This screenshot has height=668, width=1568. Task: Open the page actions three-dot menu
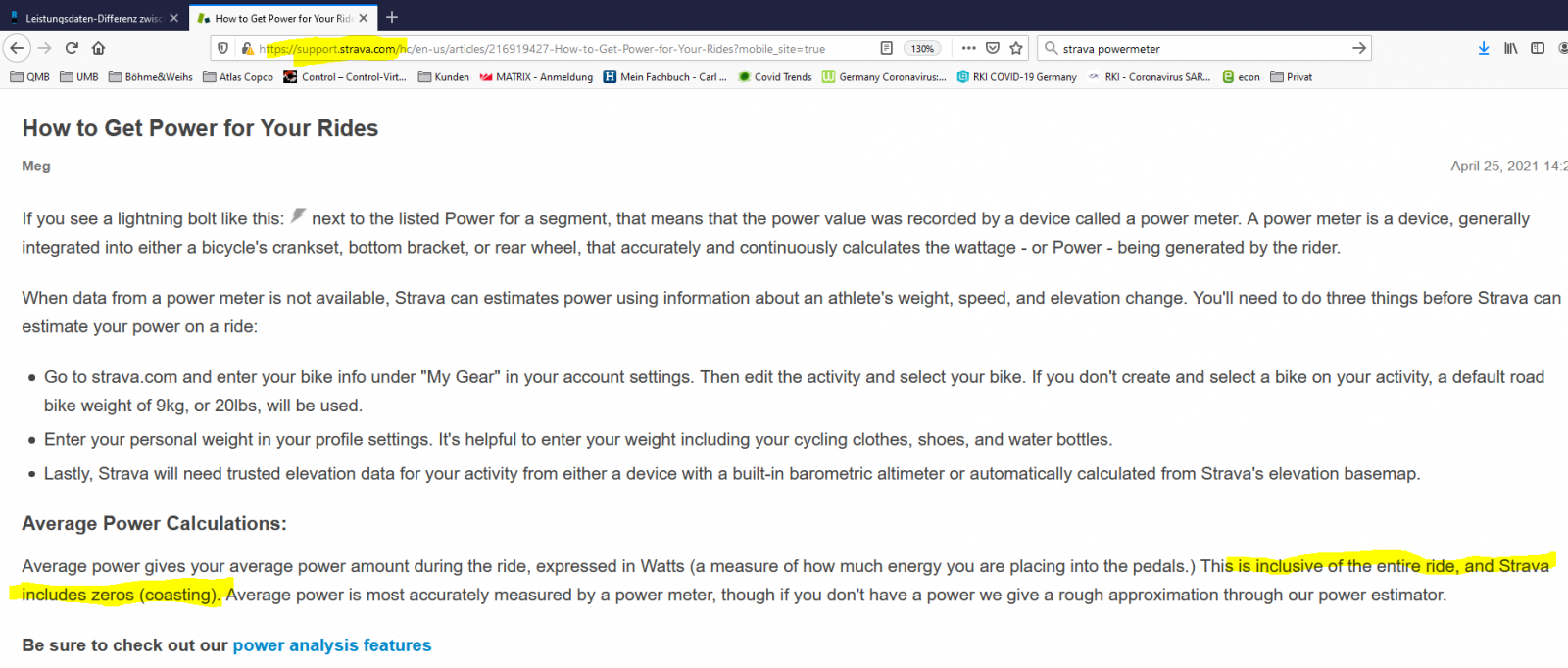tap(968, 48)
